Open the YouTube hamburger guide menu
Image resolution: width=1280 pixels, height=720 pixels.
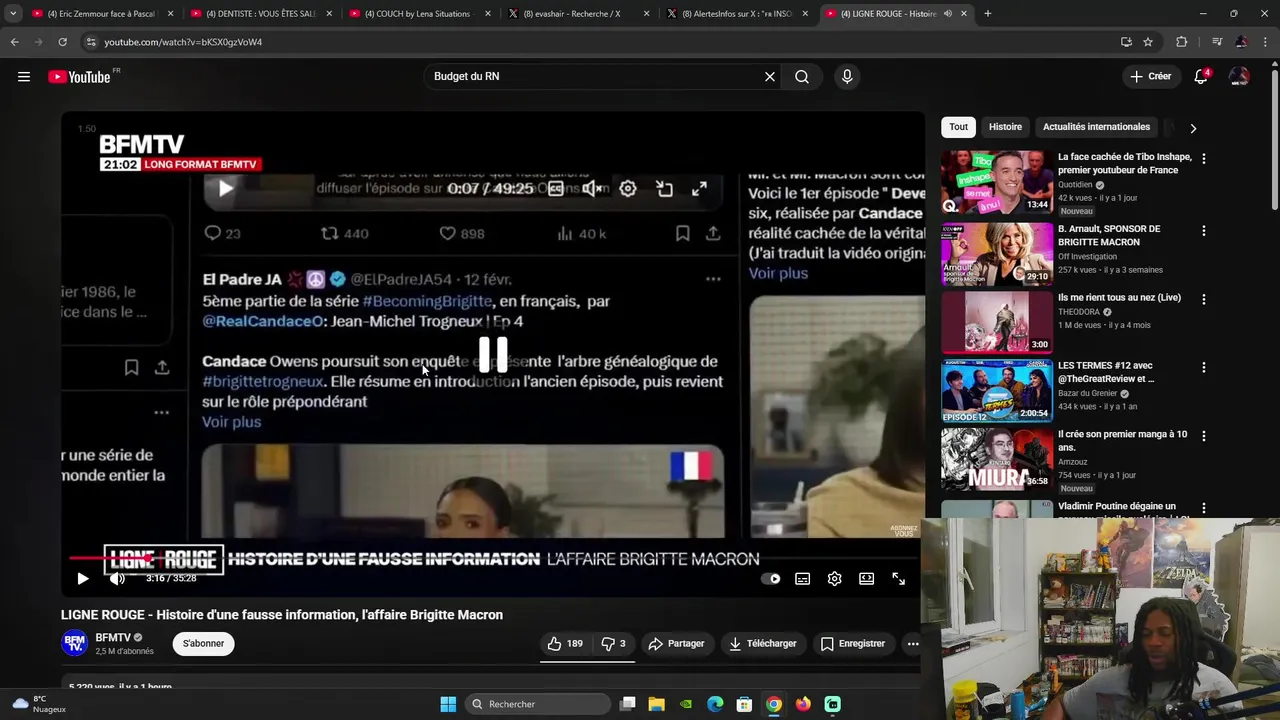pos(24,77)
